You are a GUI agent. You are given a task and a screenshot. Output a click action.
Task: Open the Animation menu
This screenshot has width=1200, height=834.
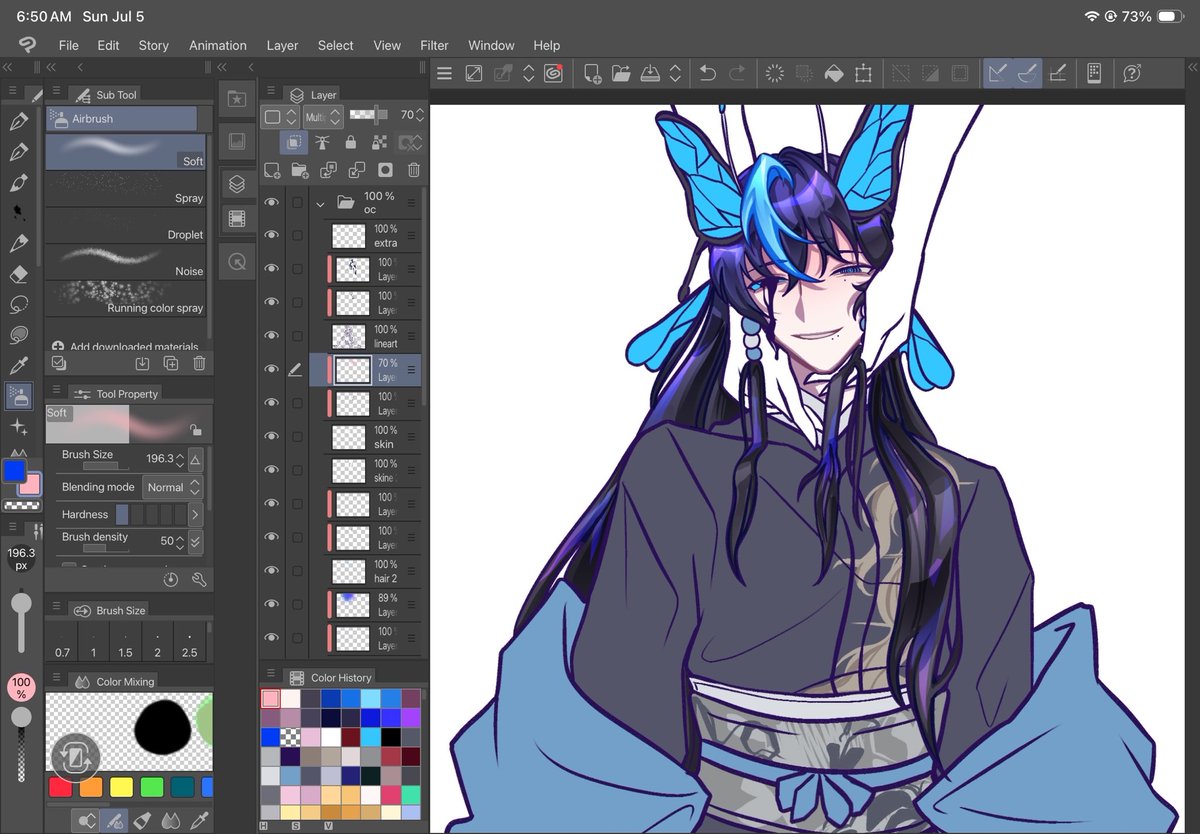point(218,45)
